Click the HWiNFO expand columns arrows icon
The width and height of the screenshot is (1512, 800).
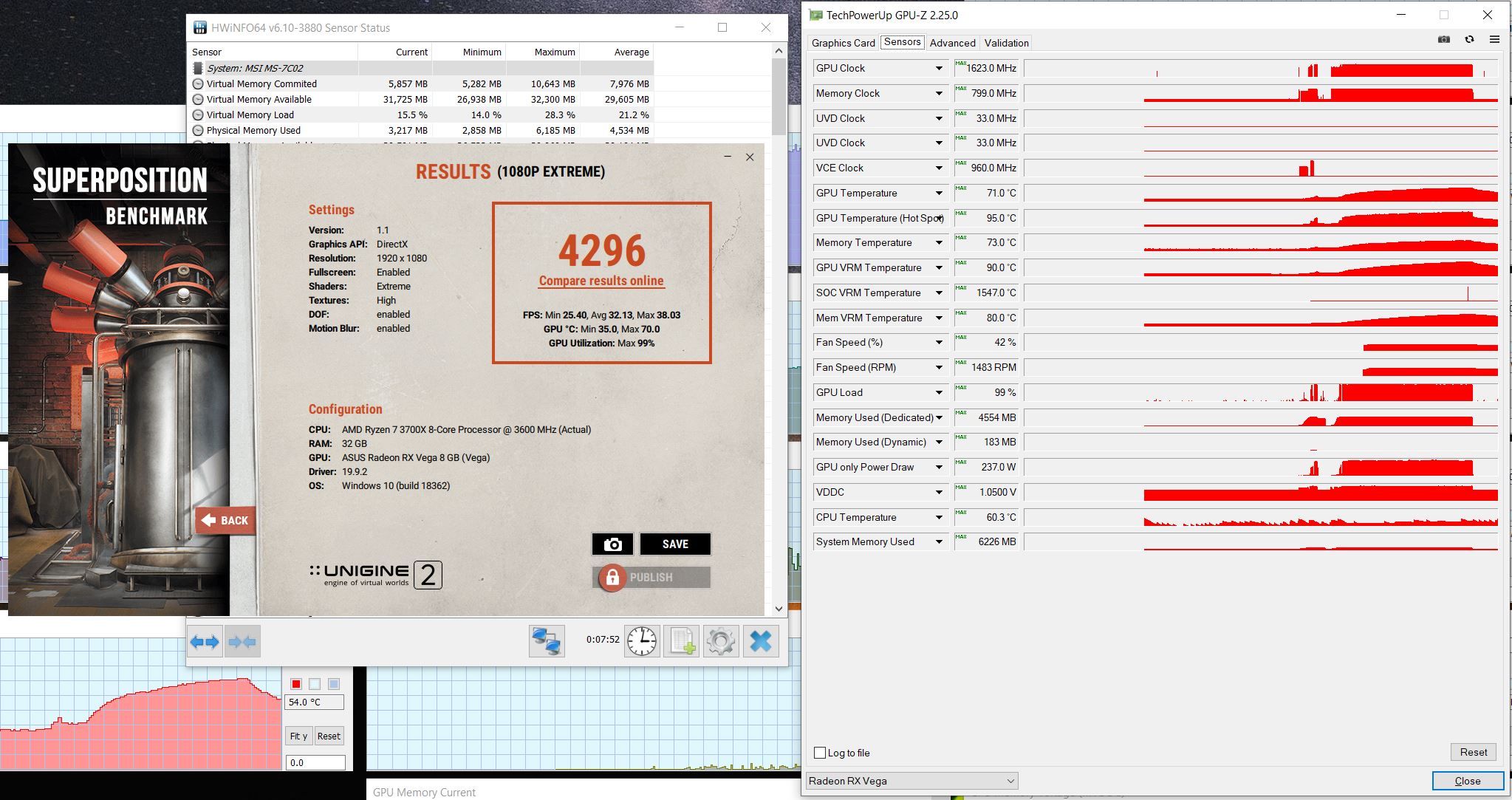coord(205,642)
